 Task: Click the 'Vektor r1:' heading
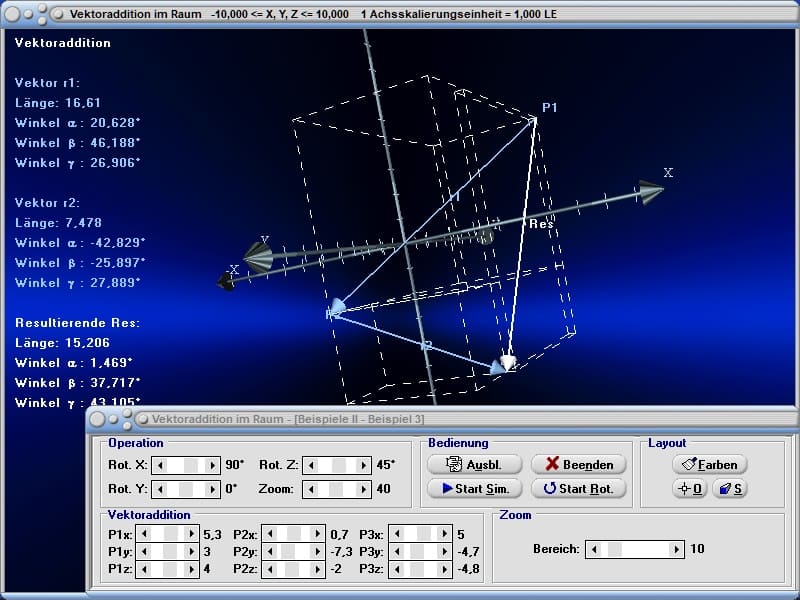47,83
